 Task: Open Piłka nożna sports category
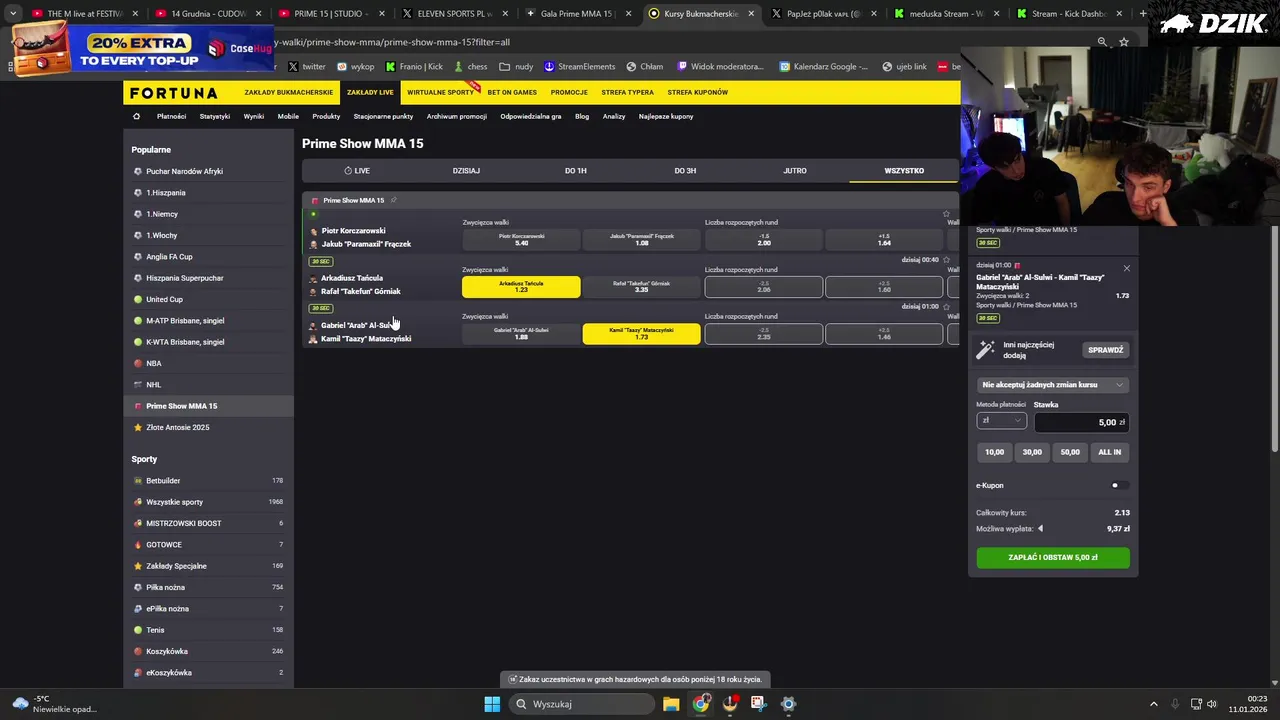click(208, 587)
